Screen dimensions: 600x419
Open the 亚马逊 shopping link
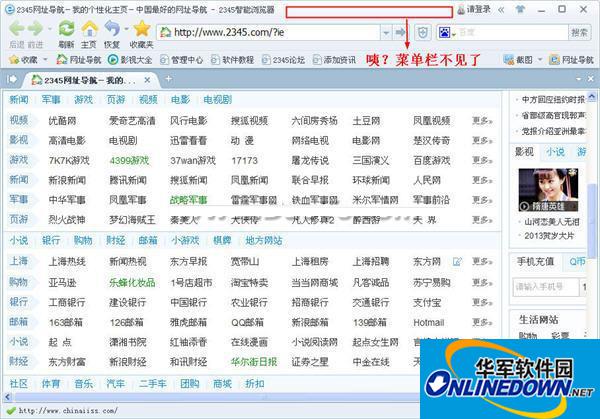[x=62, y=282]
